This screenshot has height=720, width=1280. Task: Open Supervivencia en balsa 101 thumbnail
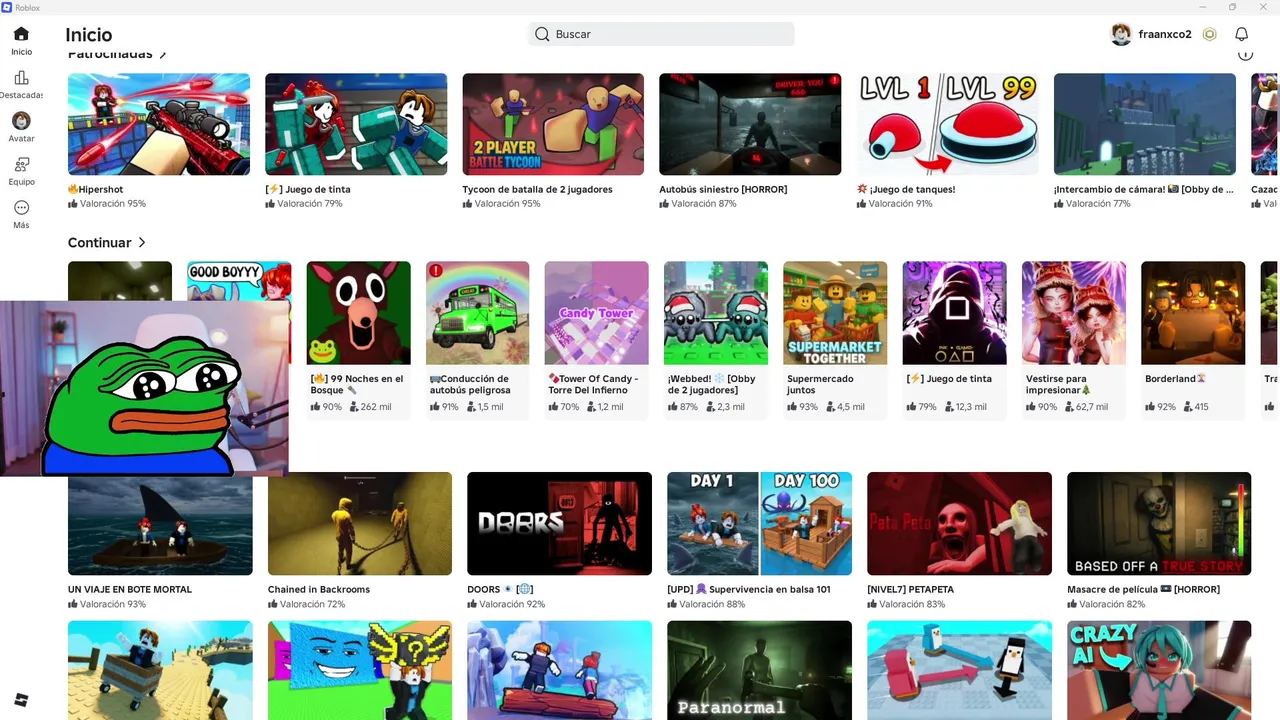point(760,524)
